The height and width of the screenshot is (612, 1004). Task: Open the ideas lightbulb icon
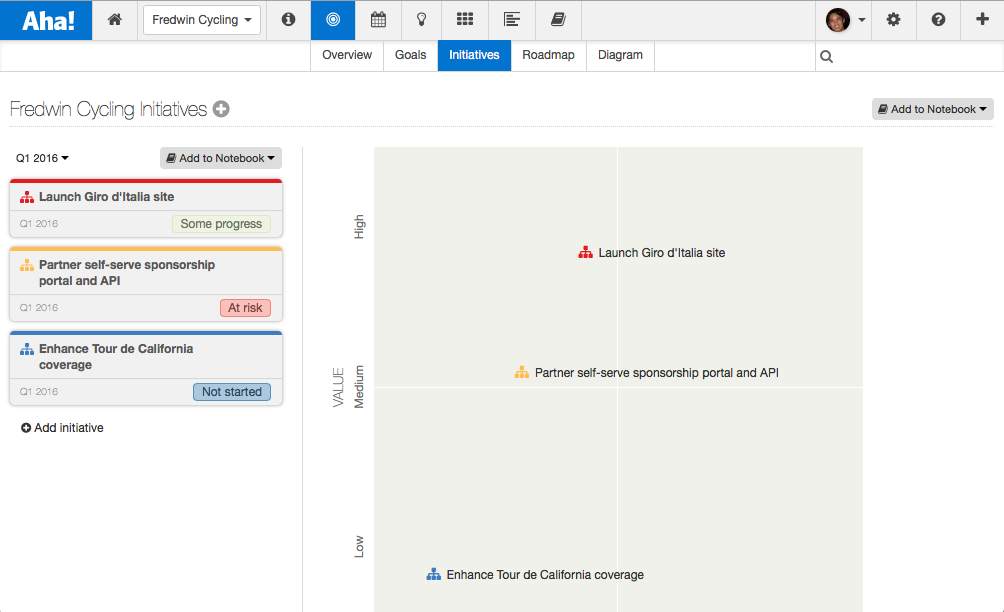pos(421,20)
